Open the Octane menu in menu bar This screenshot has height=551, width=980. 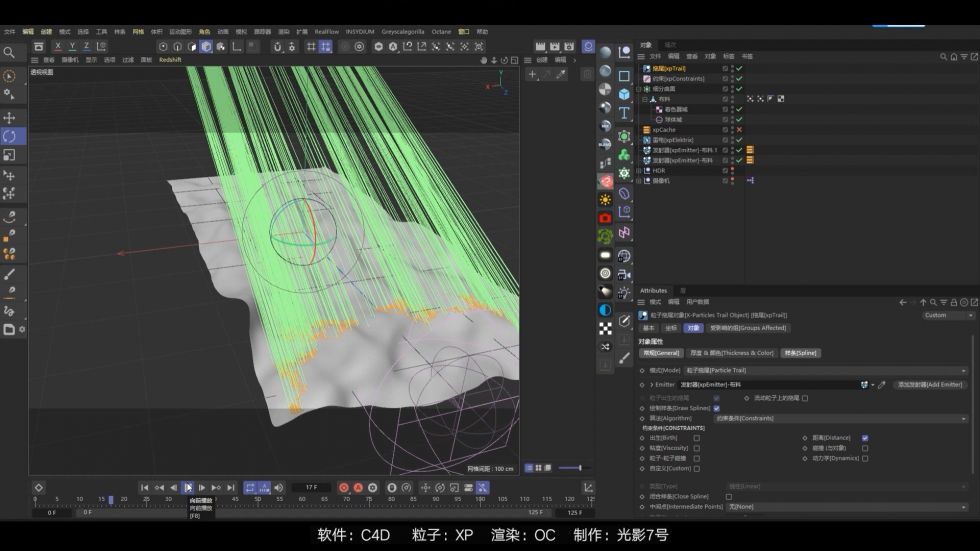440,31
